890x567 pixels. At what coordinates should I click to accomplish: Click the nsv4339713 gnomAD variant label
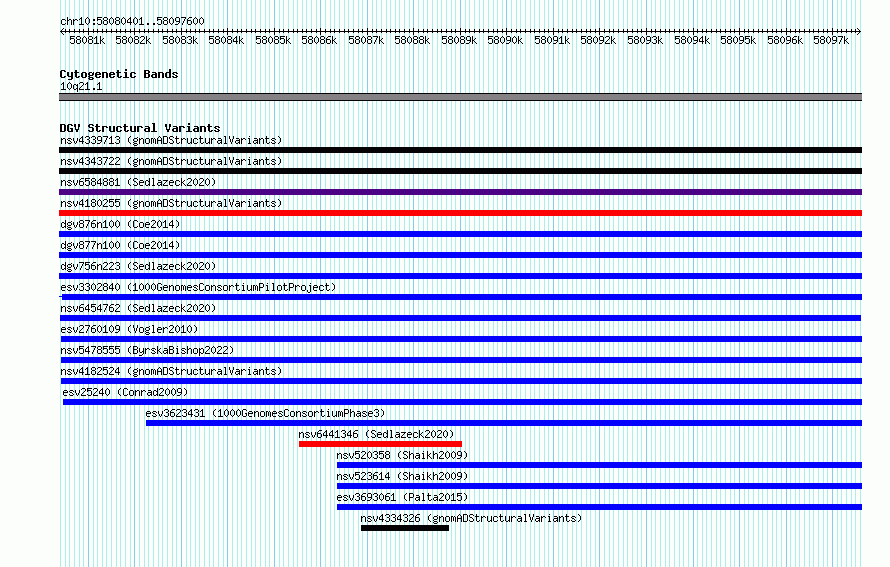(x=171, y=140)
